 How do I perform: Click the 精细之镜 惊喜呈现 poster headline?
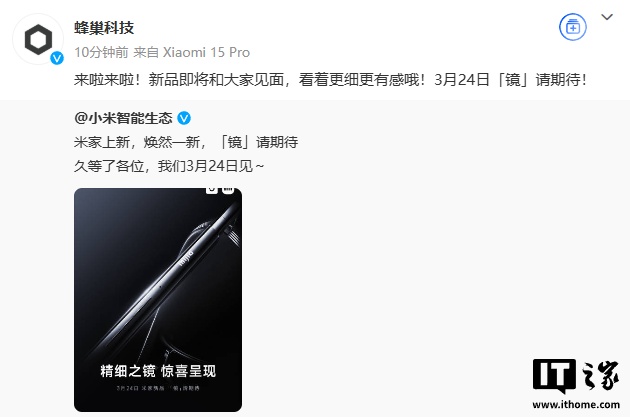point(158,371)
